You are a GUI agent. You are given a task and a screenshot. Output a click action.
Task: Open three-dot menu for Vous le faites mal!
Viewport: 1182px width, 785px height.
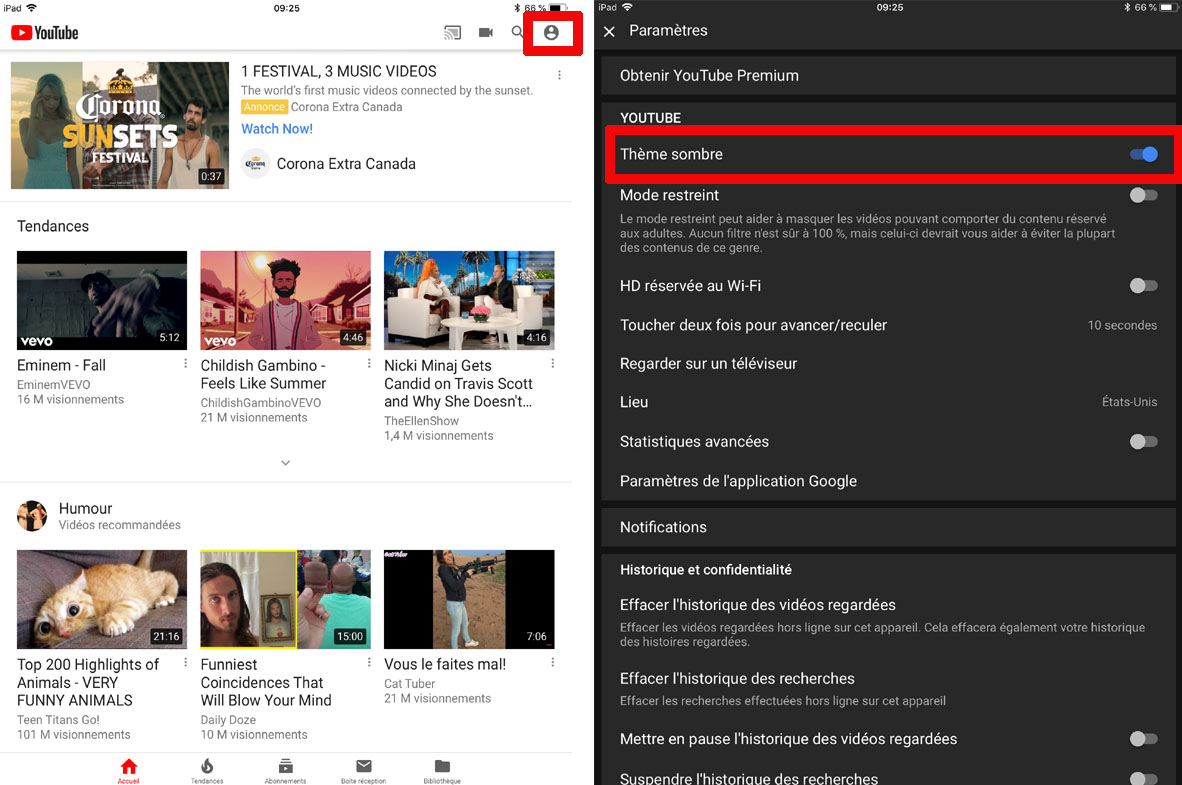click(x=553, y=662)
